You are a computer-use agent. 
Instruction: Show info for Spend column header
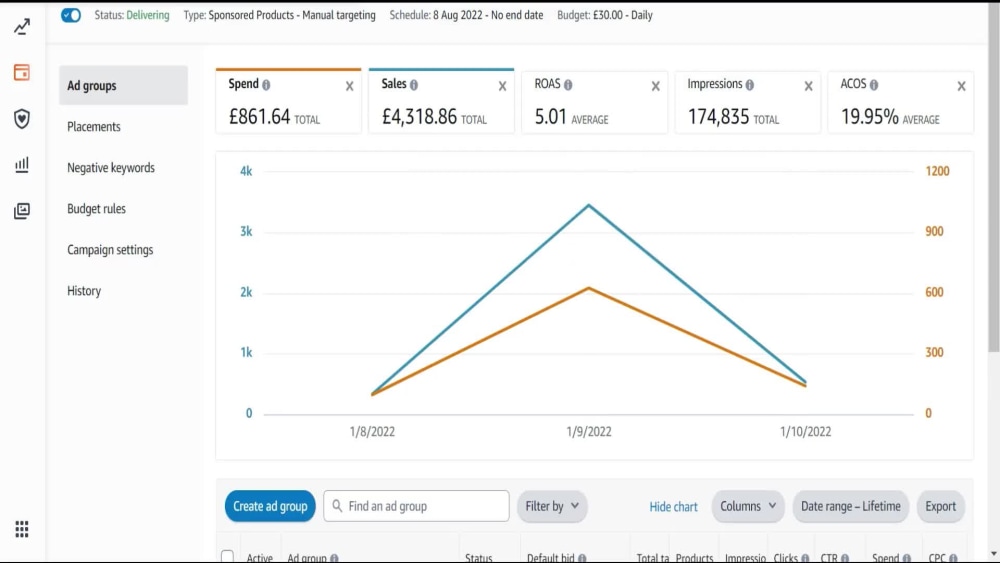(x=906, y=558)
